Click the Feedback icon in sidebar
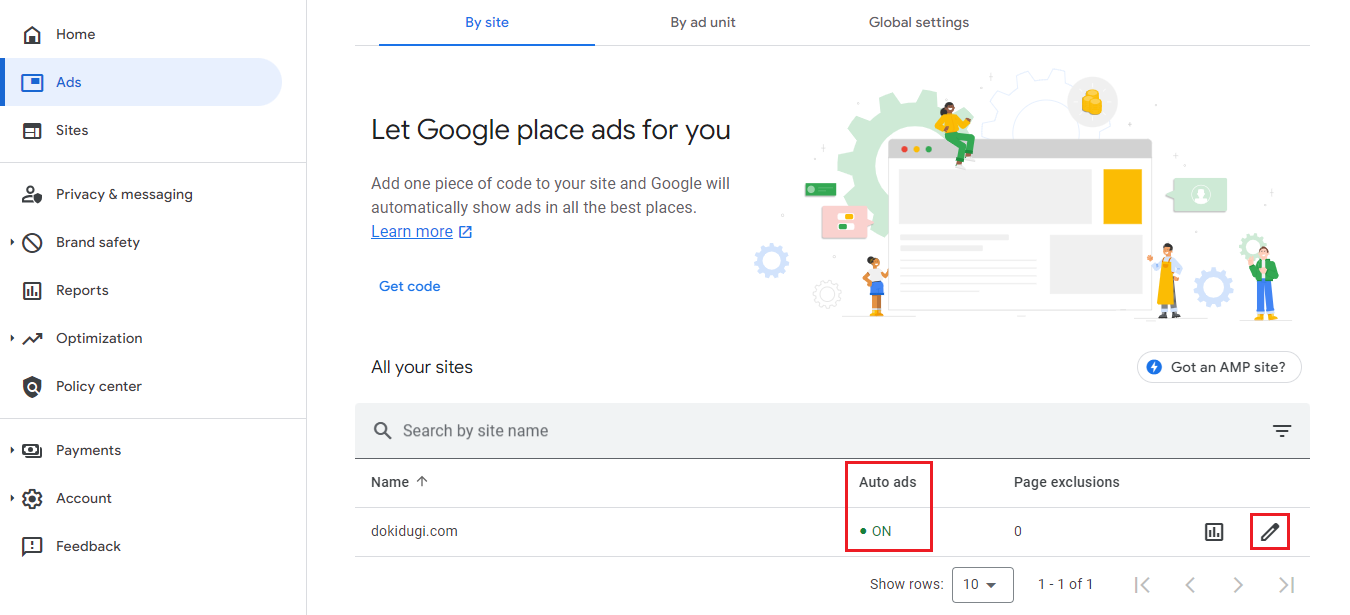Viewport: 1350px width, 615px height. click(x=32, y=547)
